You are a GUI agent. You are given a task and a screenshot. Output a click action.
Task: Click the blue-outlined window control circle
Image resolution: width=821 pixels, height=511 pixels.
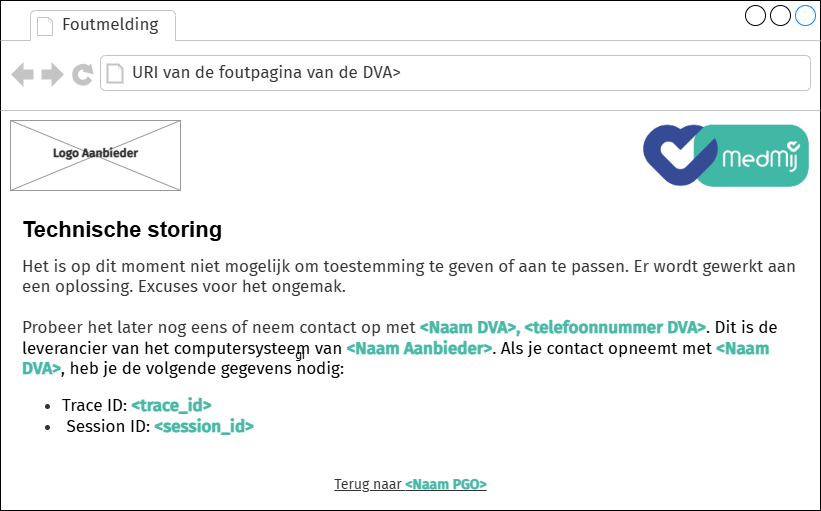(805, 16)
